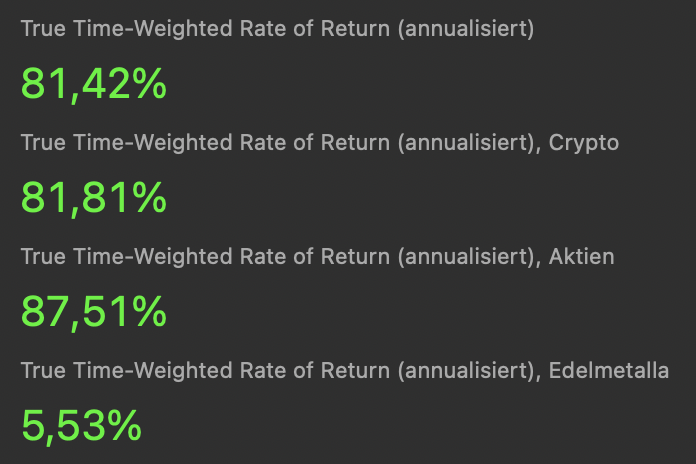Click "Rate of Return" in the Edelmetalla heading
Image resolution: width=696 pixels, height=464 pixels.
314,371
